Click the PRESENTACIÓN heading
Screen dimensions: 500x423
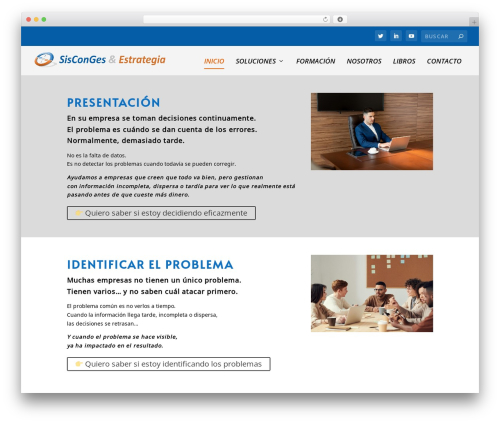(x=114, y=103)
